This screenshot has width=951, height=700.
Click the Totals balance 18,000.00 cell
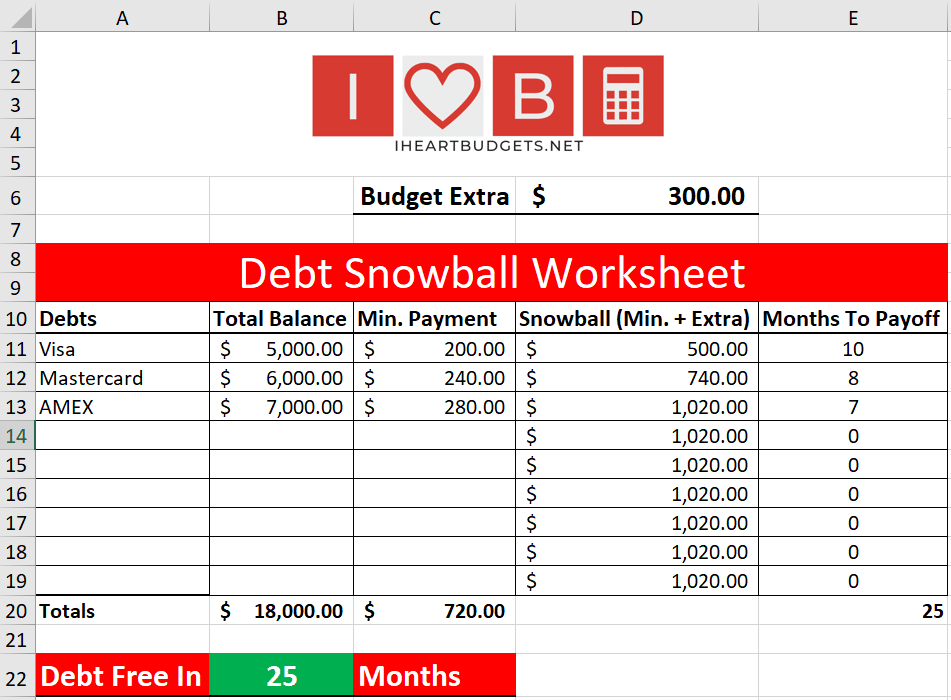(x=282, y=611)
